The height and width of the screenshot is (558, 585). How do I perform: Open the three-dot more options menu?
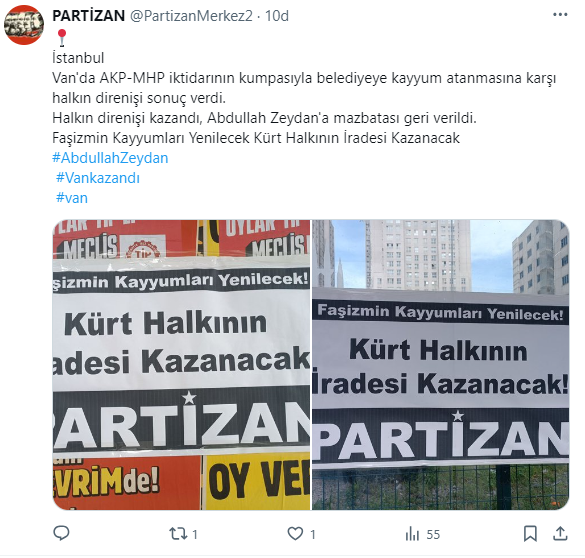coord(560,15)
